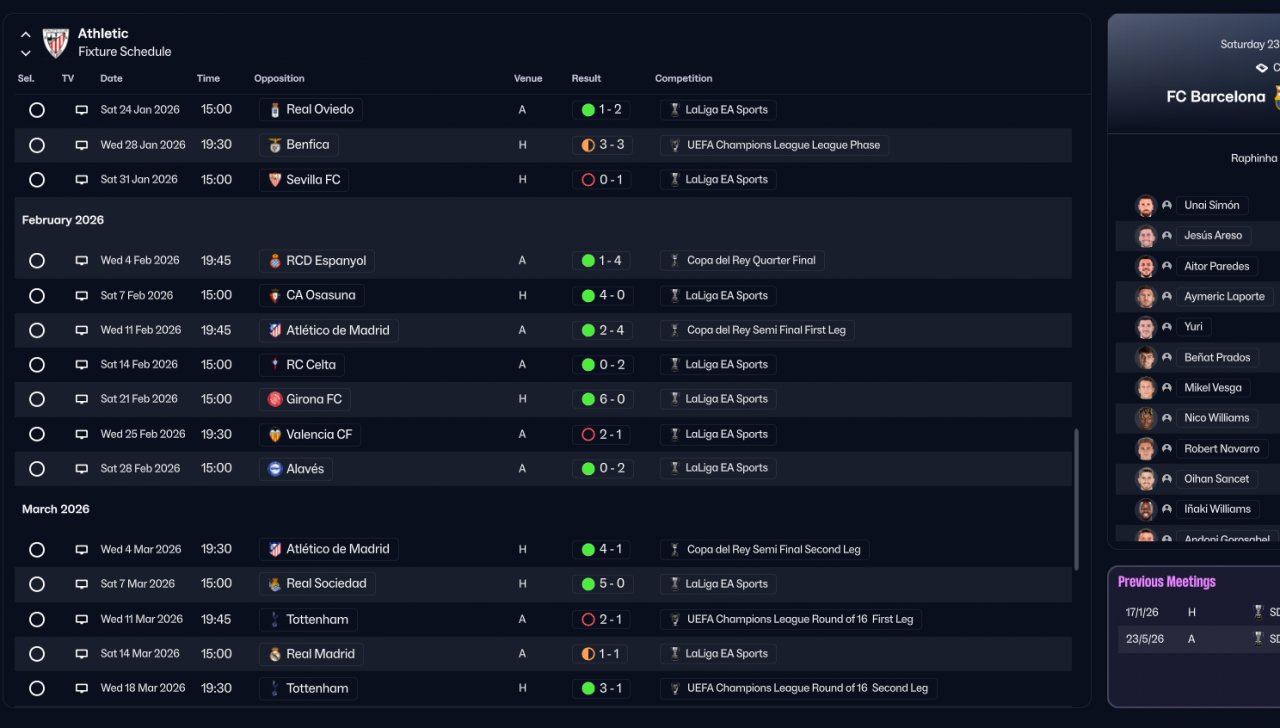Sort fixtures by the Competition column header
The height and width of the screenshot is (728, 1280).
pyautogui.click(x=683, y=79)
